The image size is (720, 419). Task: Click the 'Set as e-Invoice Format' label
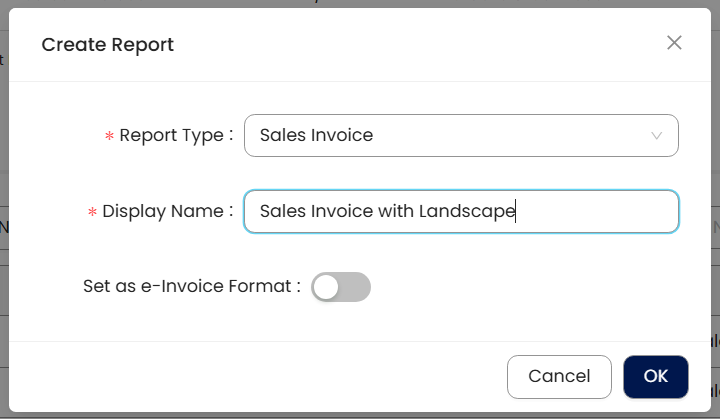pyautogui.click(x=191, y=287)
